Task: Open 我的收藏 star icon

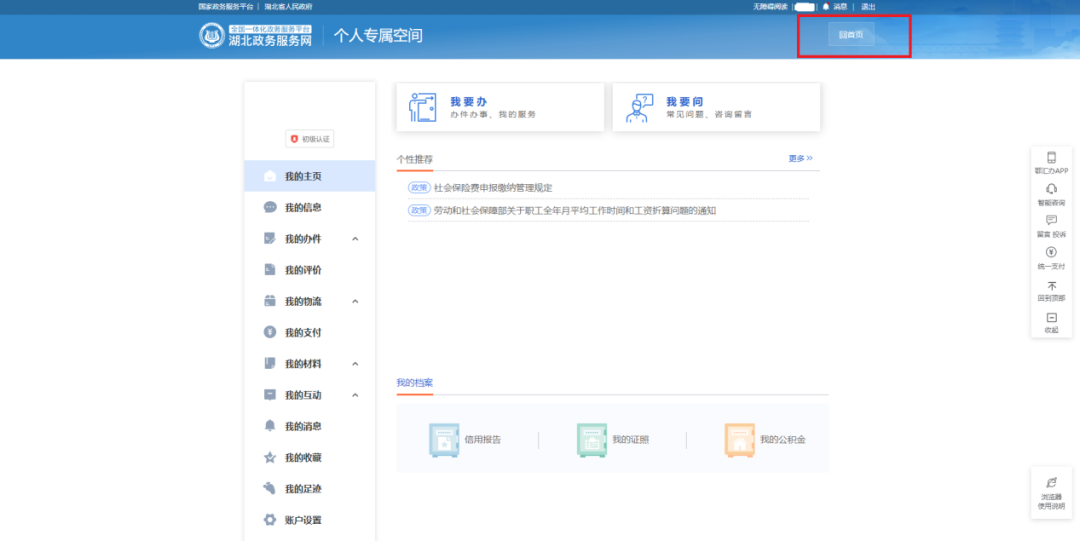Action: pyautogui.click(x=270, y=458)
